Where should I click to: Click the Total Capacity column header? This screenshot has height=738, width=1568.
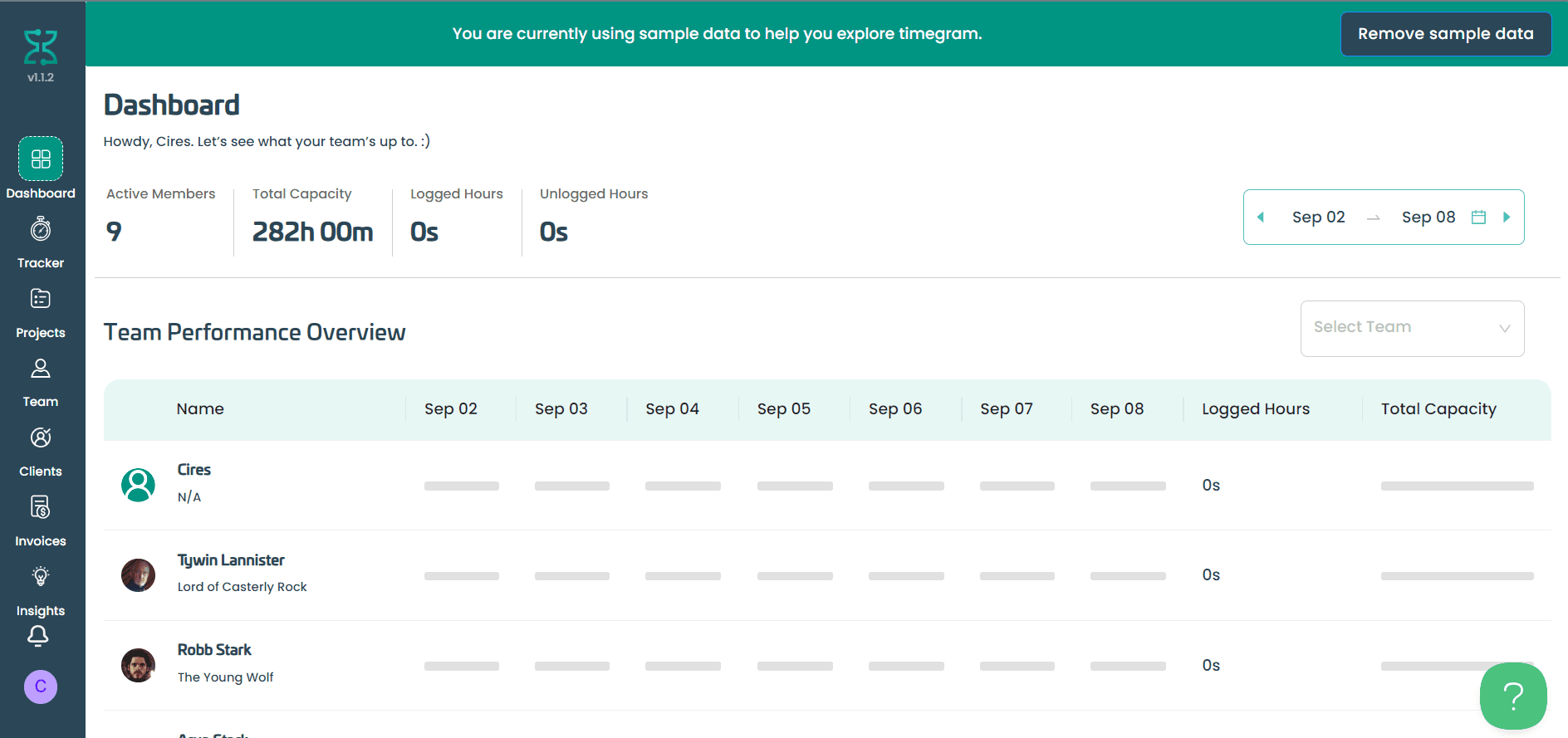(x=1438, y=408)
